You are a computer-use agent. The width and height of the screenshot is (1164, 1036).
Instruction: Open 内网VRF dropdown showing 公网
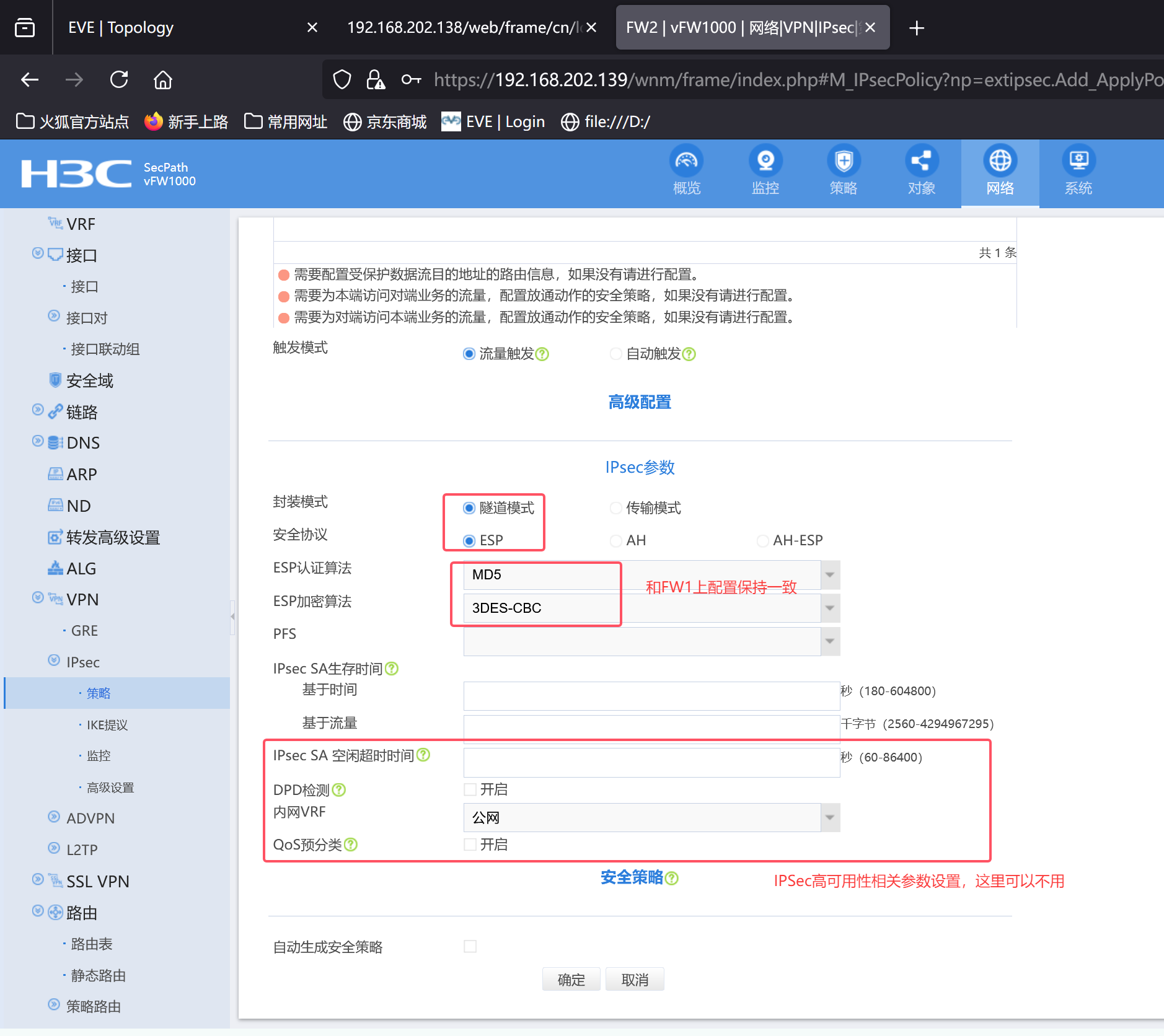(651, 818)
